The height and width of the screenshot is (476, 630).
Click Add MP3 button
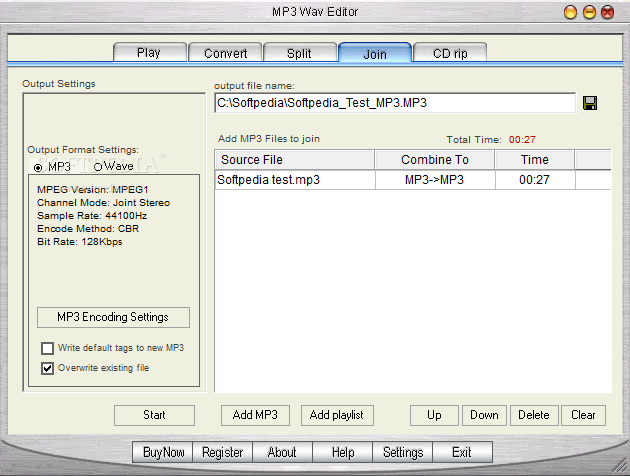pyautogui.click(x=255, y=415)
